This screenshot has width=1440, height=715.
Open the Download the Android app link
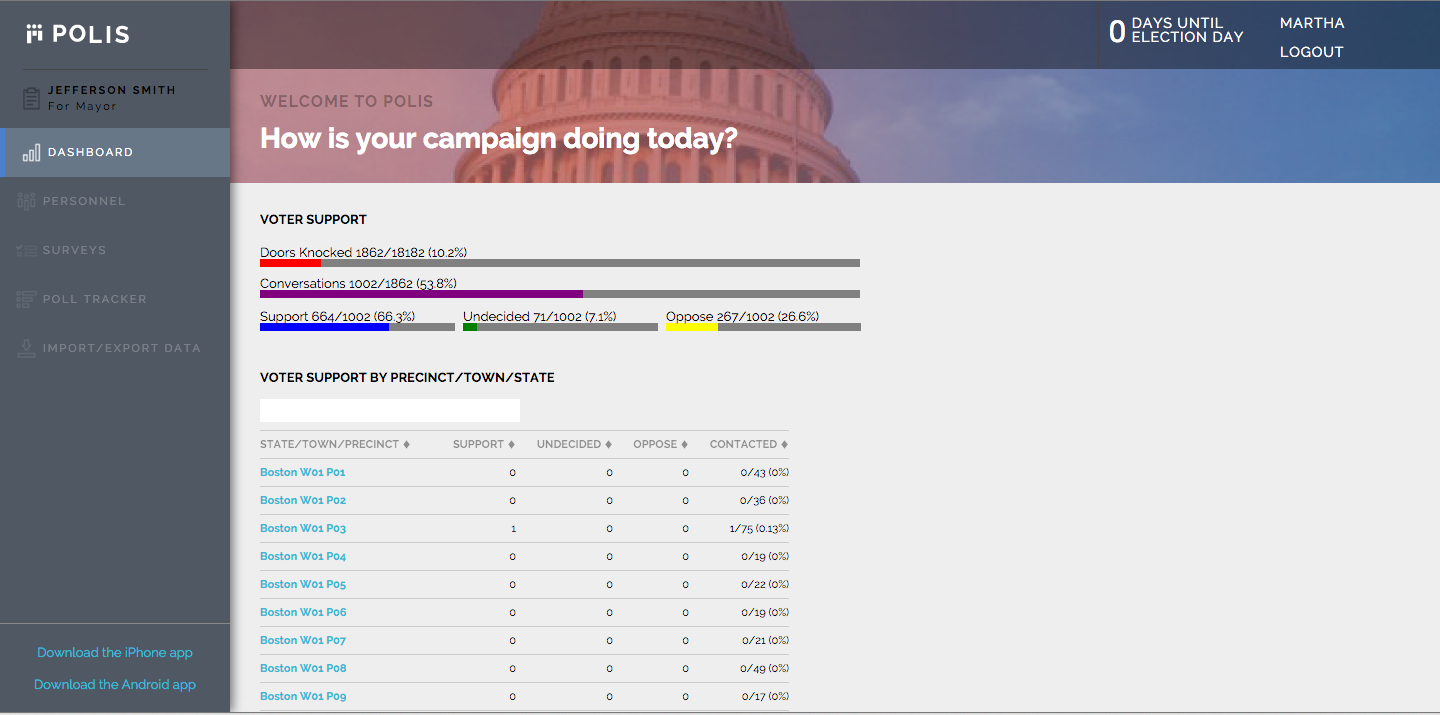(x=114, y=684)
